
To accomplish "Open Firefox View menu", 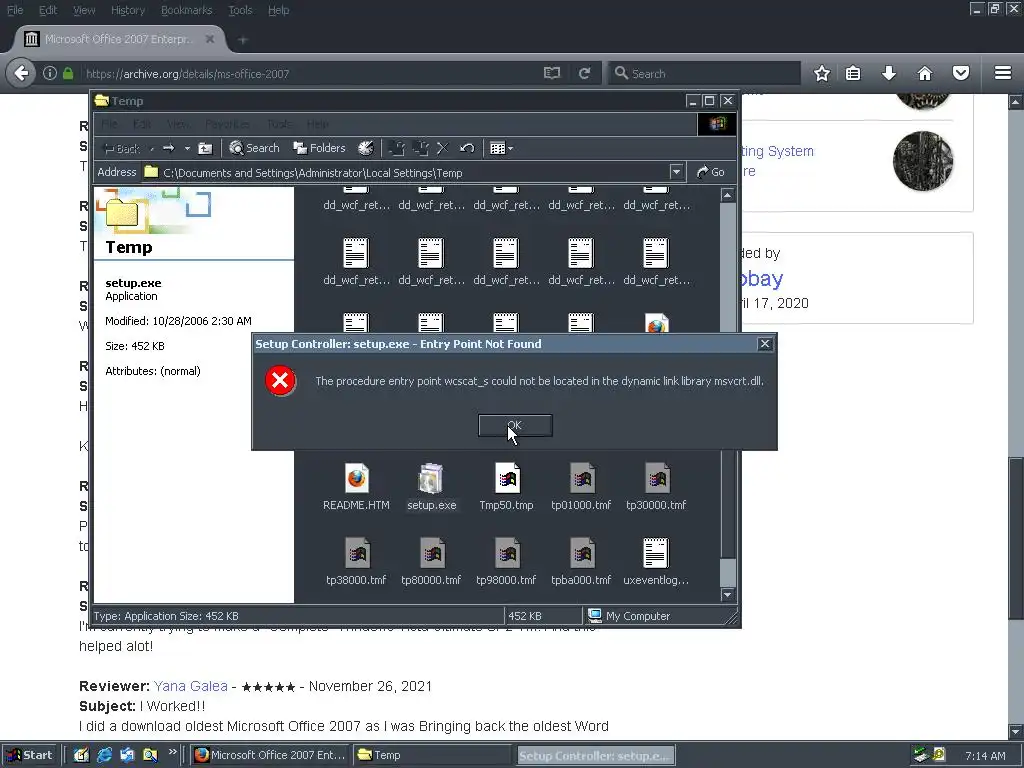I will [84, 10].
